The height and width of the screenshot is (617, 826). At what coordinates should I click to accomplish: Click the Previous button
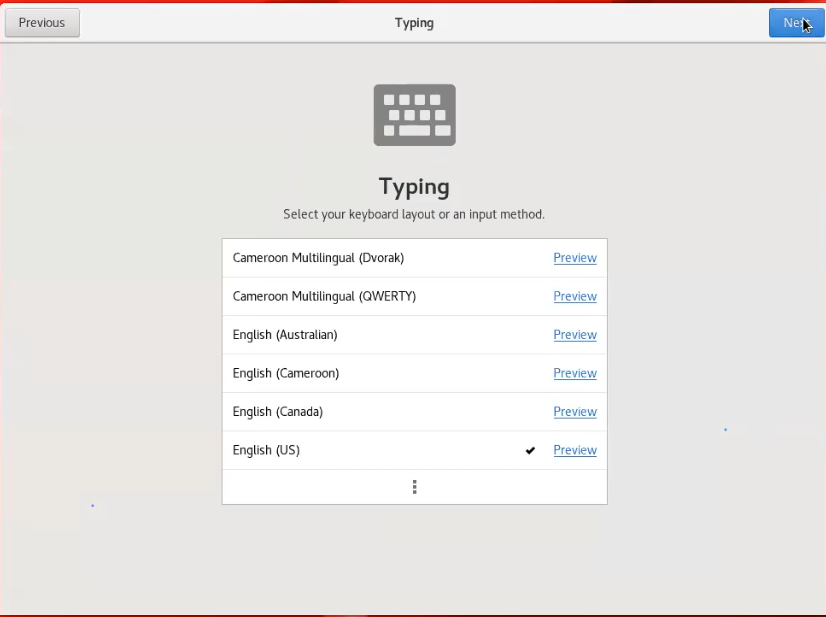click(42, 23)
